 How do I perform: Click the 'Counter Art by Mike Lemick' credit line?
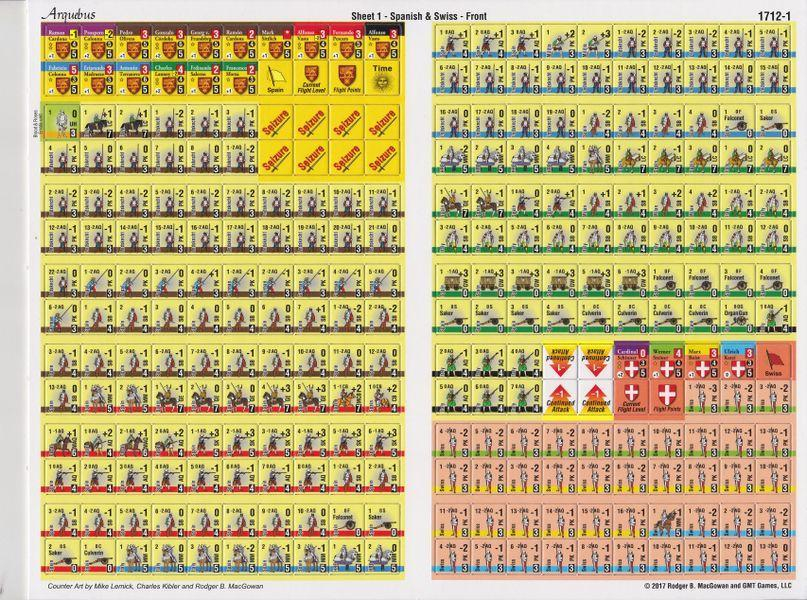coord(155,586)
